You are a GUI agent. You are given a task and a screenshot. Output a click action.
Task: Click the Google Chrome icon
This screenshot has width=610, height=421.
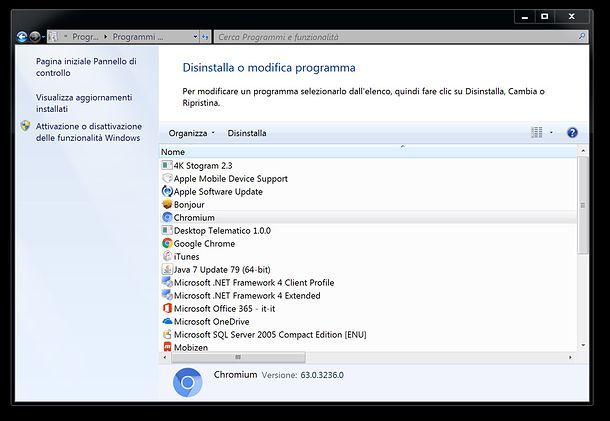(167, 244)
